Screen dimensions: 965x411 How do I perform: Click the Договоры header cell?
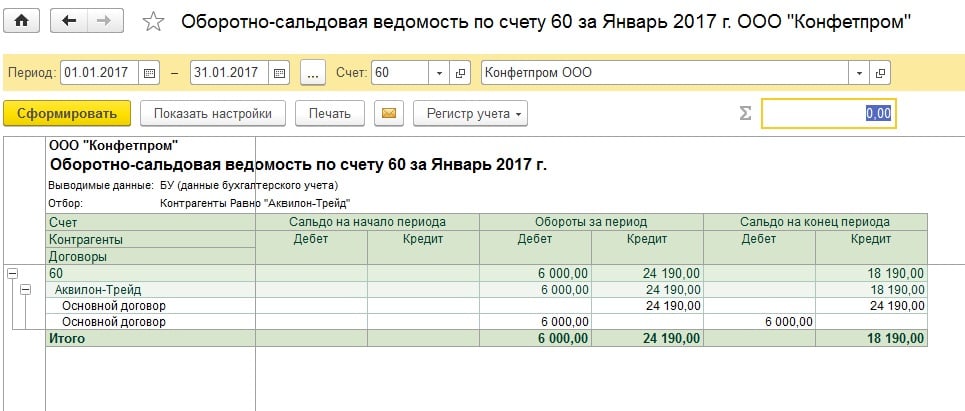[150, 256]
